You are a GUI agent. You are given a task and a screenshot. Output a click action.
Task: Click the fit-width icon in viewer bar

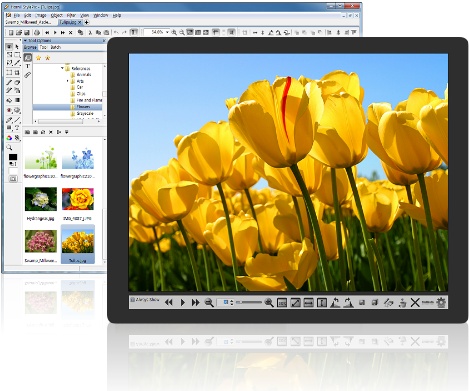309,303
